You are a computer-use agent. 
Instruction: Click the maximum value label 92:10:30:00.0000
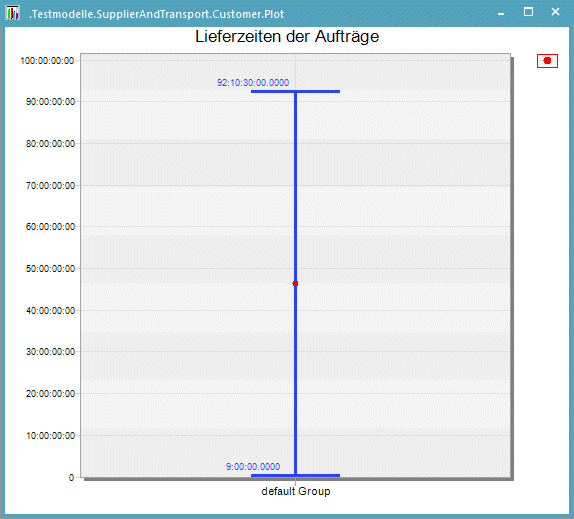tap(253, 82)
